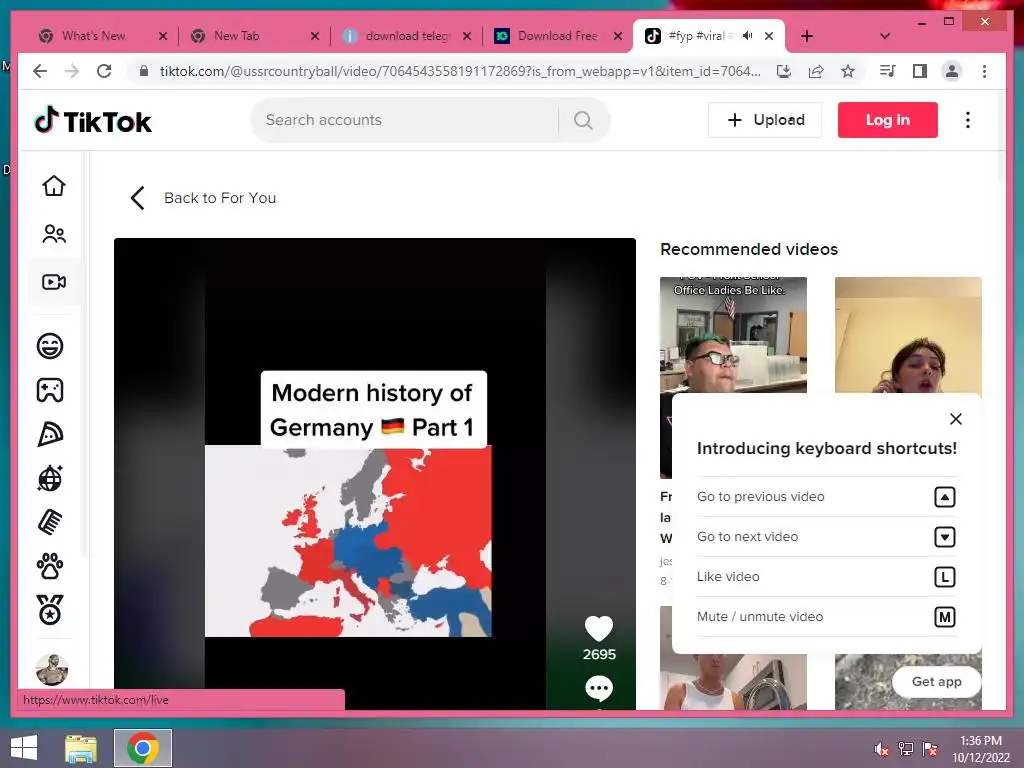Reload the page with the refresh icon
The height and width of the screenshot is (768, 1024).
[x=104, y=71]
